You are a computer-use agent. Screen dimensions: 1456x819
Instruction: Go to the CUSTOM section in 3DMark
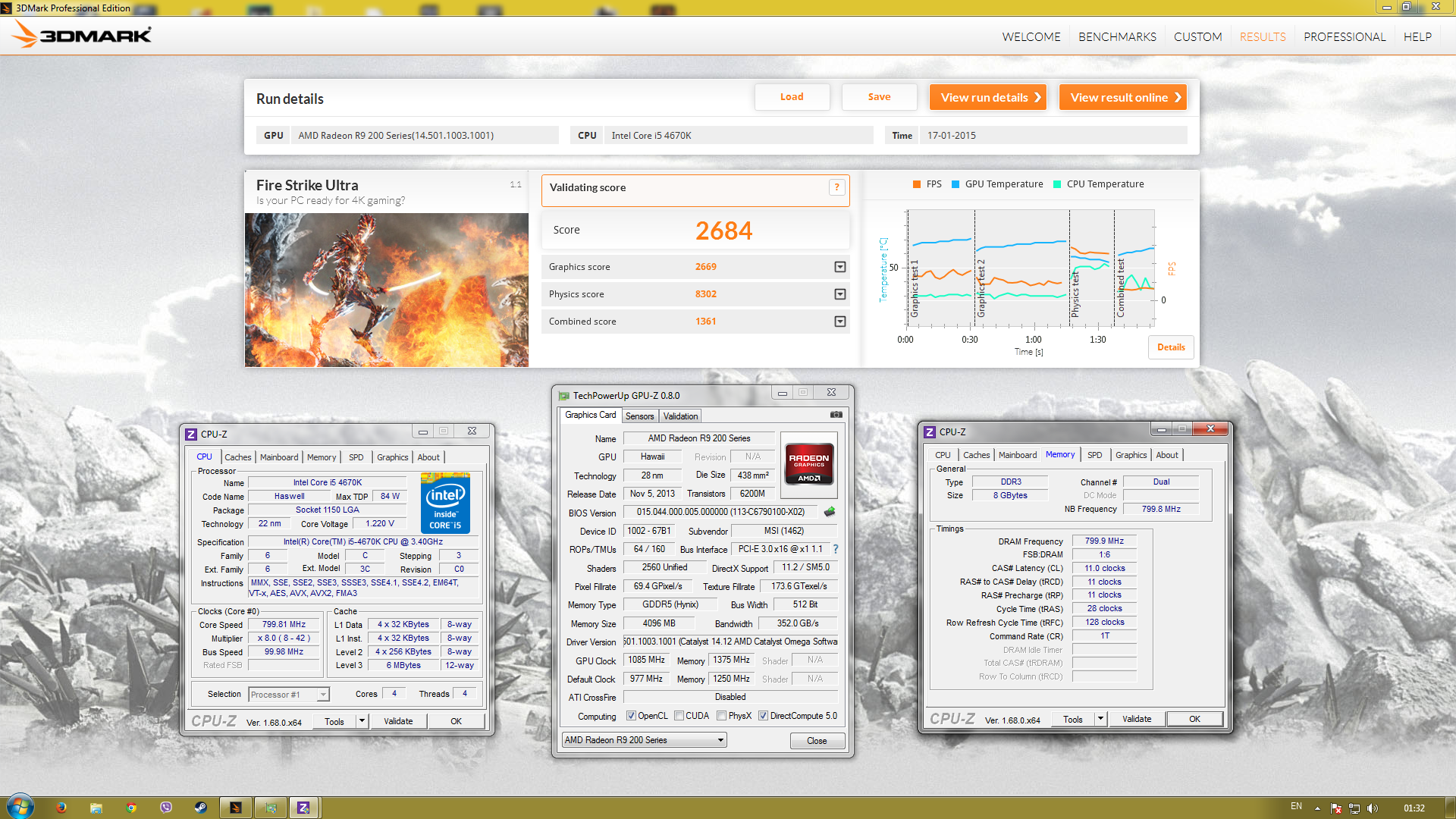1198,36
